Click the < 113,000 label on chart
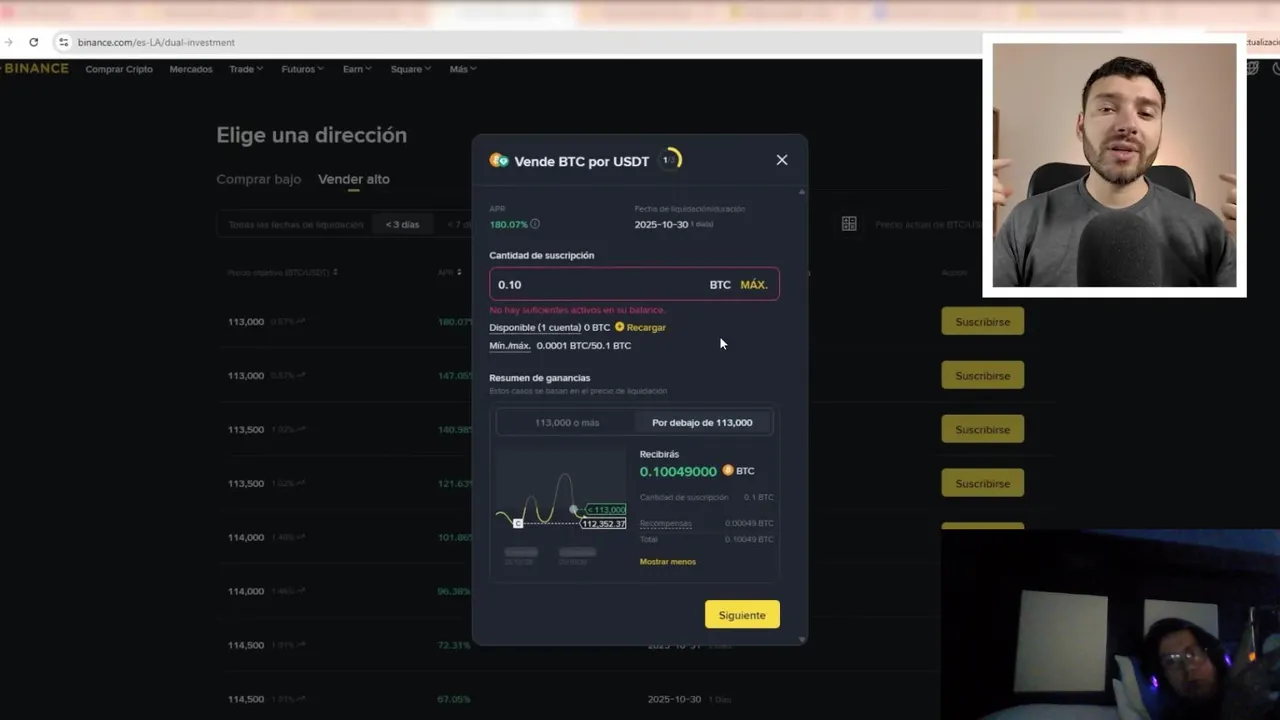 pyautogui.click(x=606, y=510)
